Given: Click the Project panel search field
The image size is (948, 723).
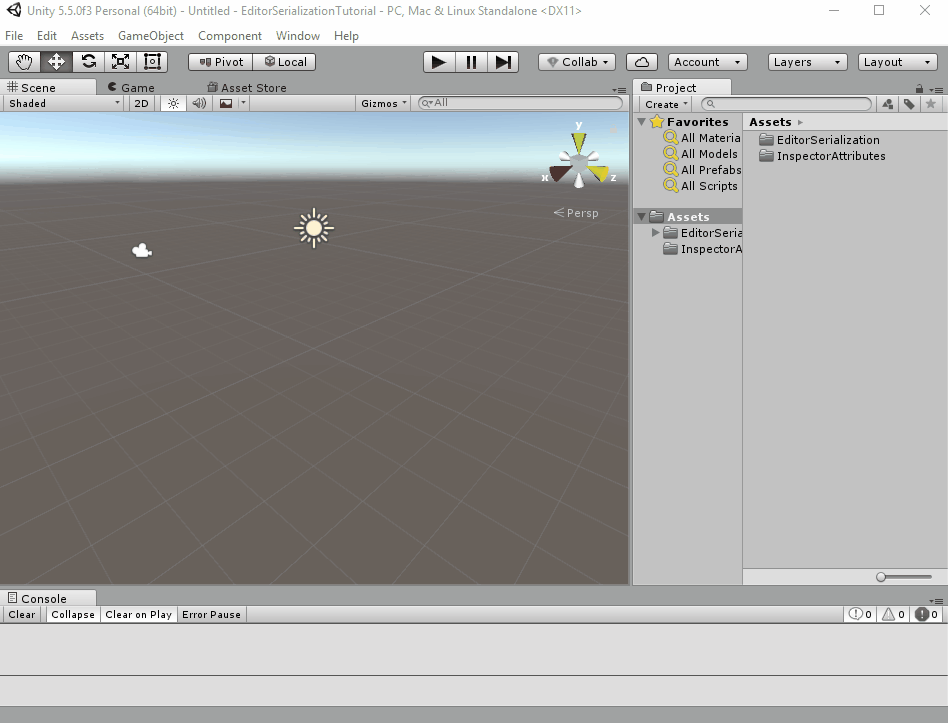Looking at the screenshot, I should 785,103.
